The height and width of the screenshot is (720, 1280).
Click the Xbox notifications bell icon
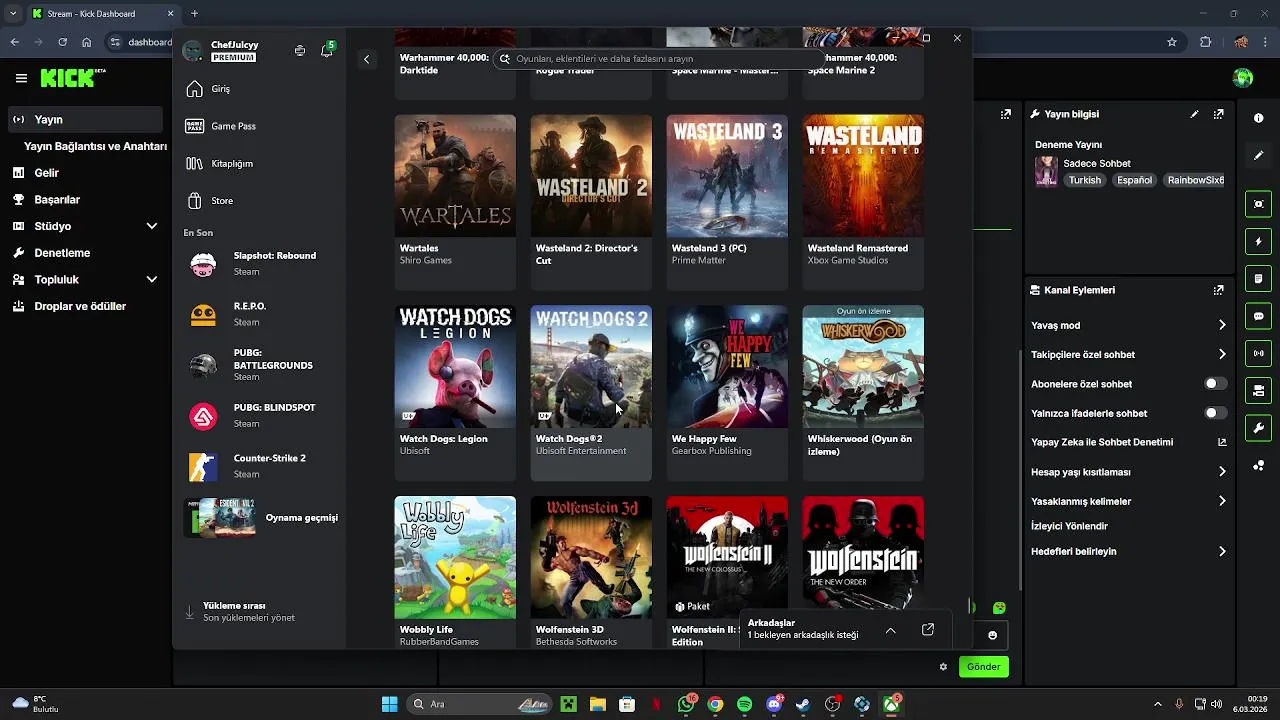click(x=327, y=51)
